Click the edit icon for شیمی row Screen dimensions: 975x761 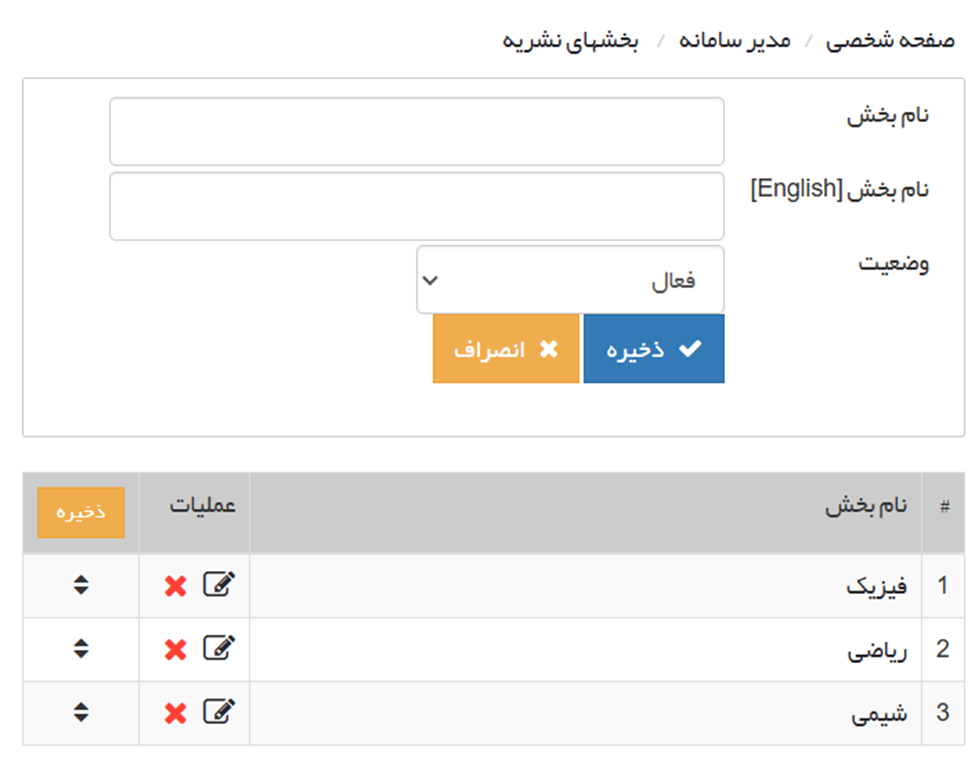click(219, 712)
